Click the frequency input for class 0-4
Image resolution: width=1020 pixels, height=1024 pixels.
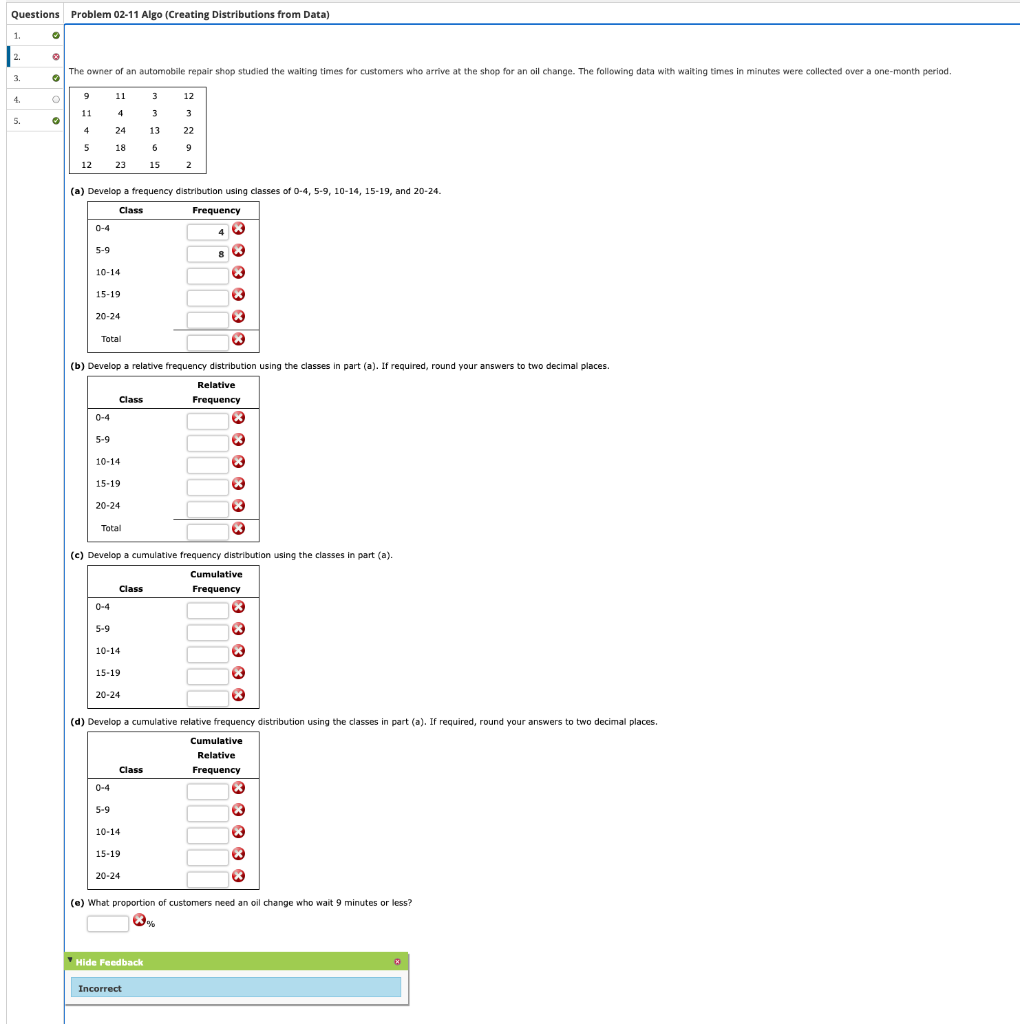[x=210, y=230]
